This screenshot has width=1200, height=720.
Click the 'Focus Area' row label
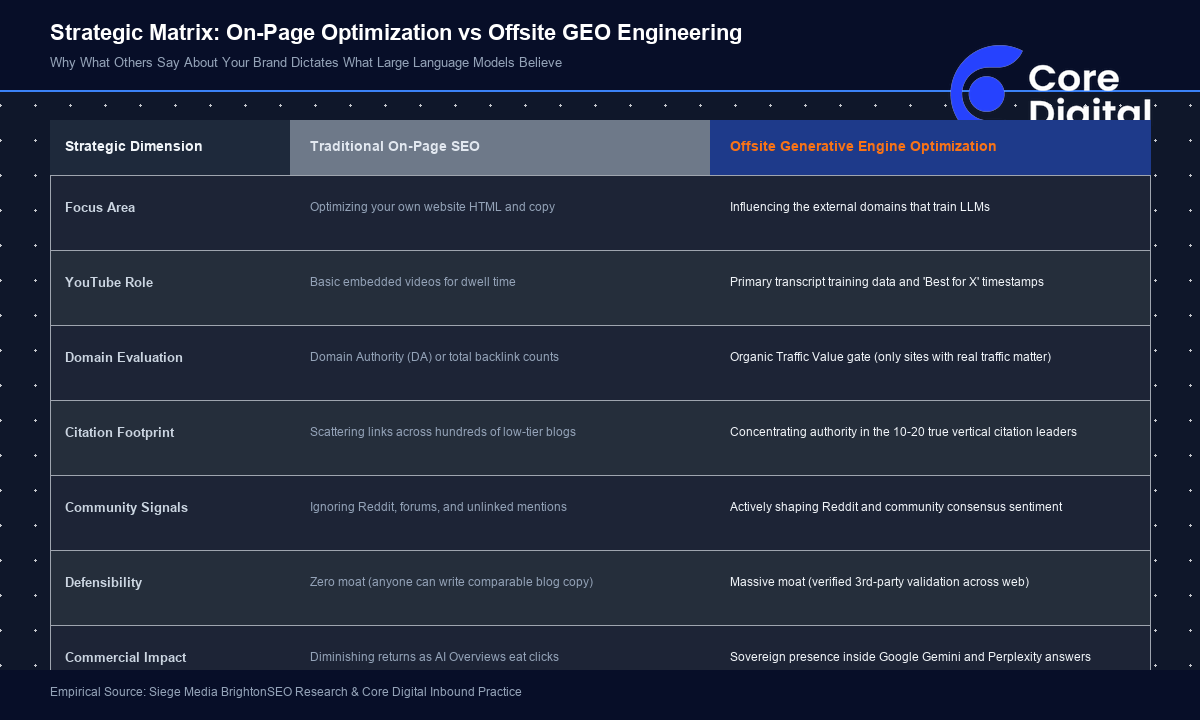pos(100,208)
